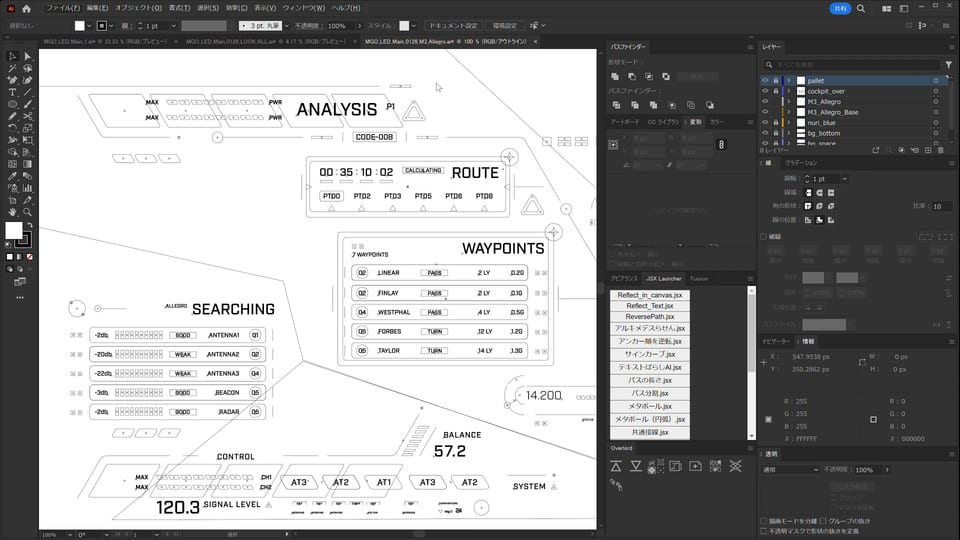Click the ドキュメント設定 button
960x540 pixels.
[x=452, y=25]
